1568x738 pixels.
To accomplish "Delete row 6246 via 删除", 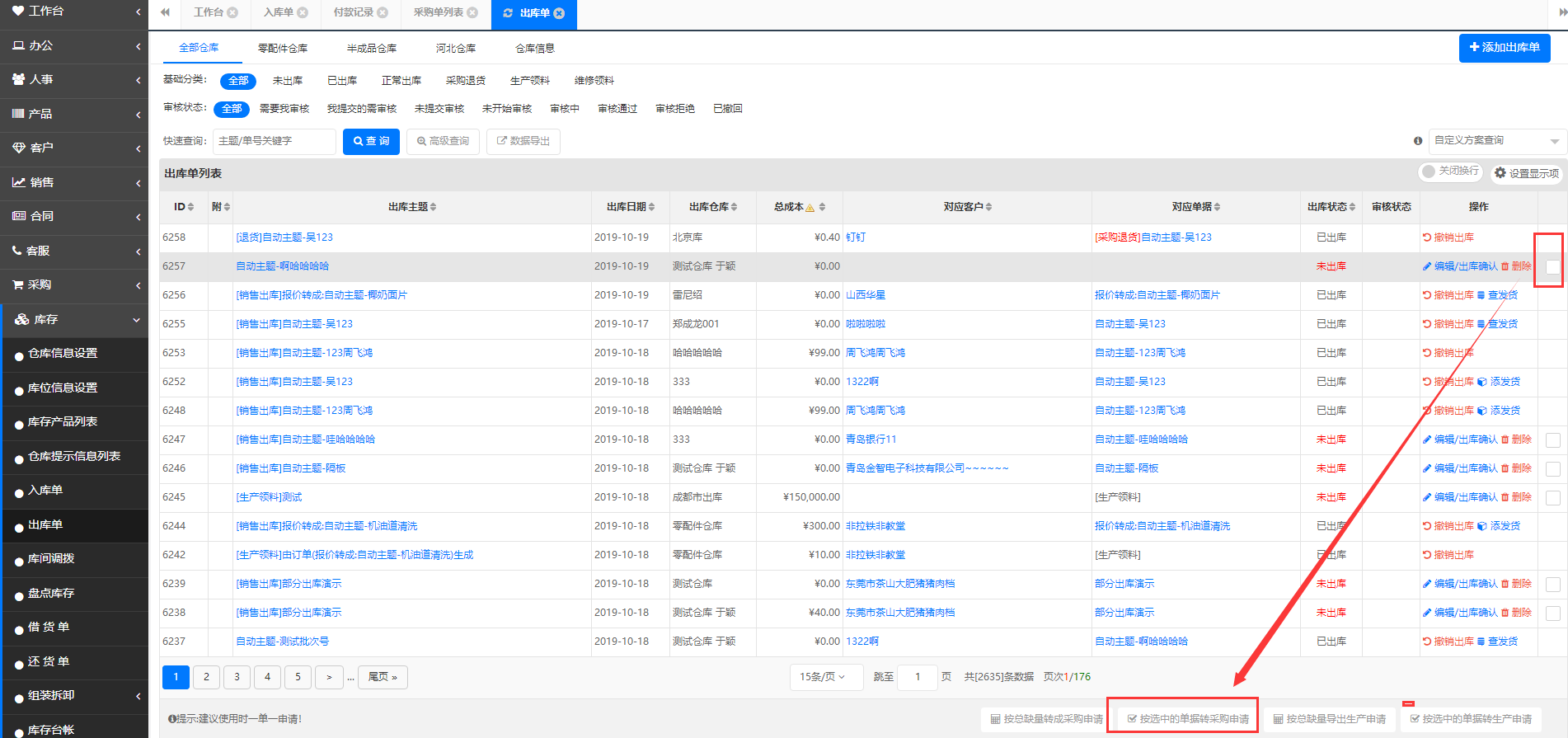I will click(x=1517, y=468).
